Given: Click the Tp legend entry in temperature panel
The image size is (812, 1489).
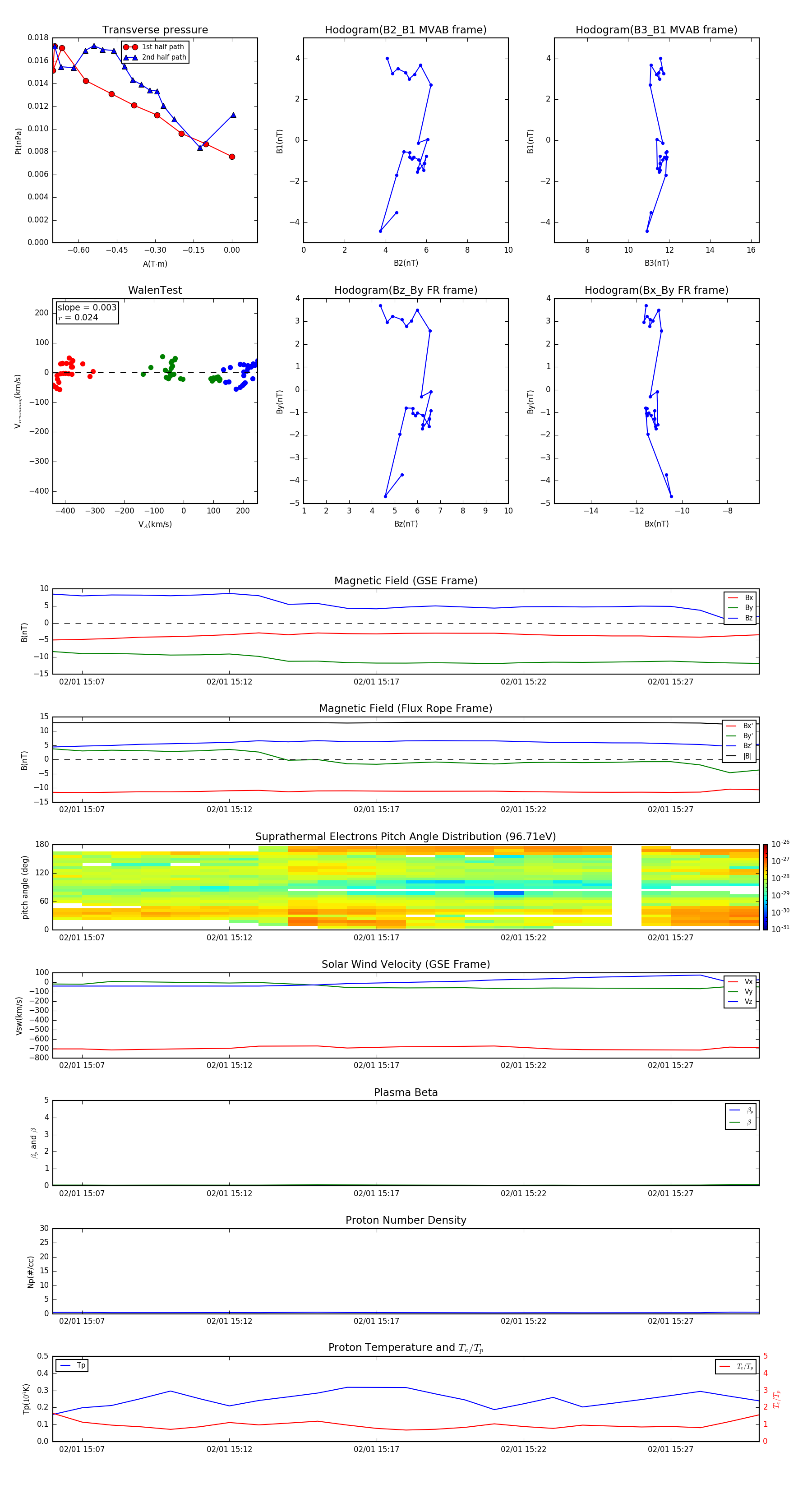Looking at the screenshot, I should (x=72, y=1365).
